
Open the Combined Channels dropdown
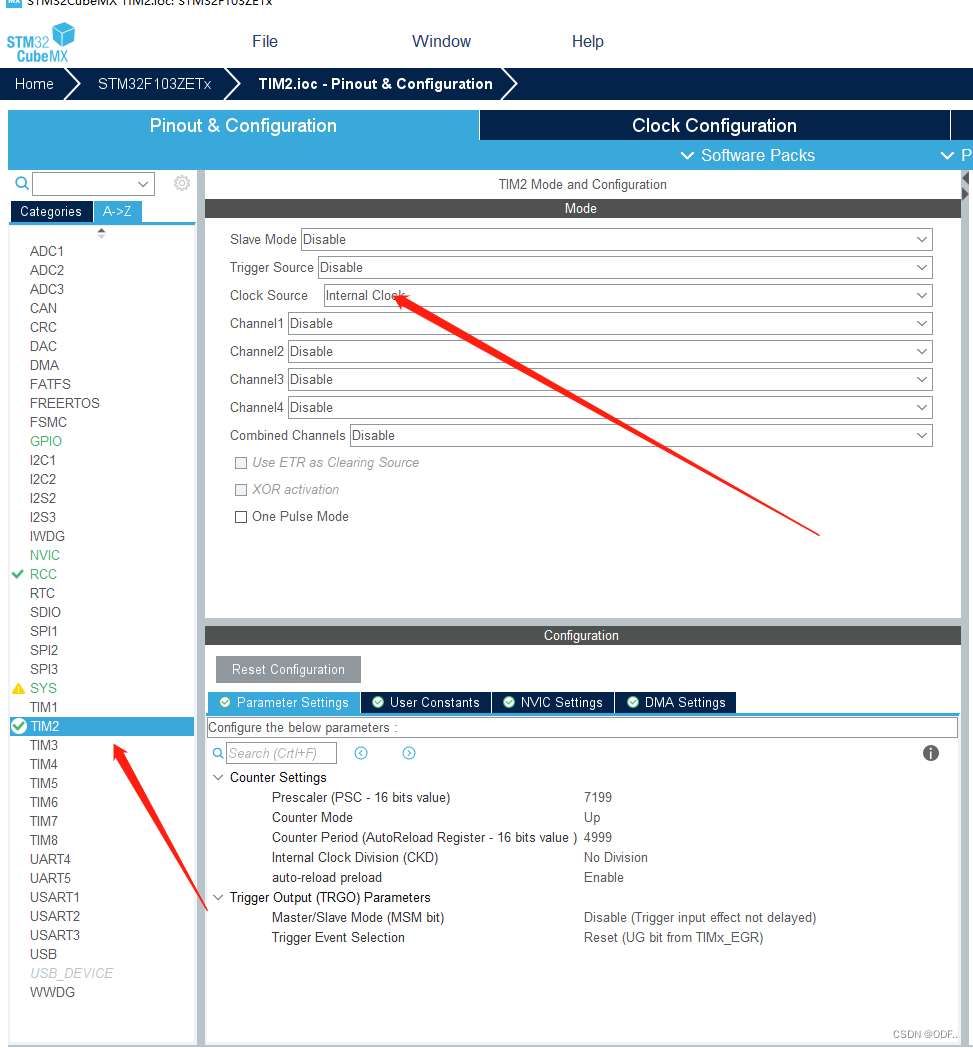click(x=642, y=436)
